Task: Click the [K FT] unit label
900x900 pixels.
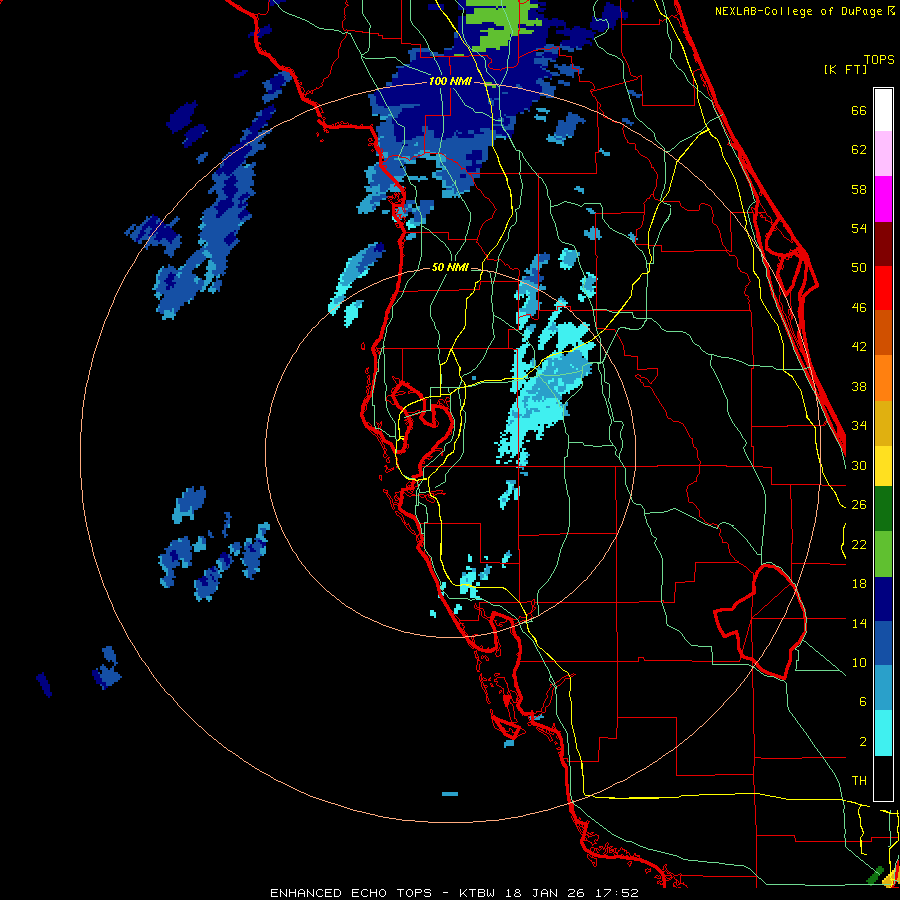Action: 845,69
